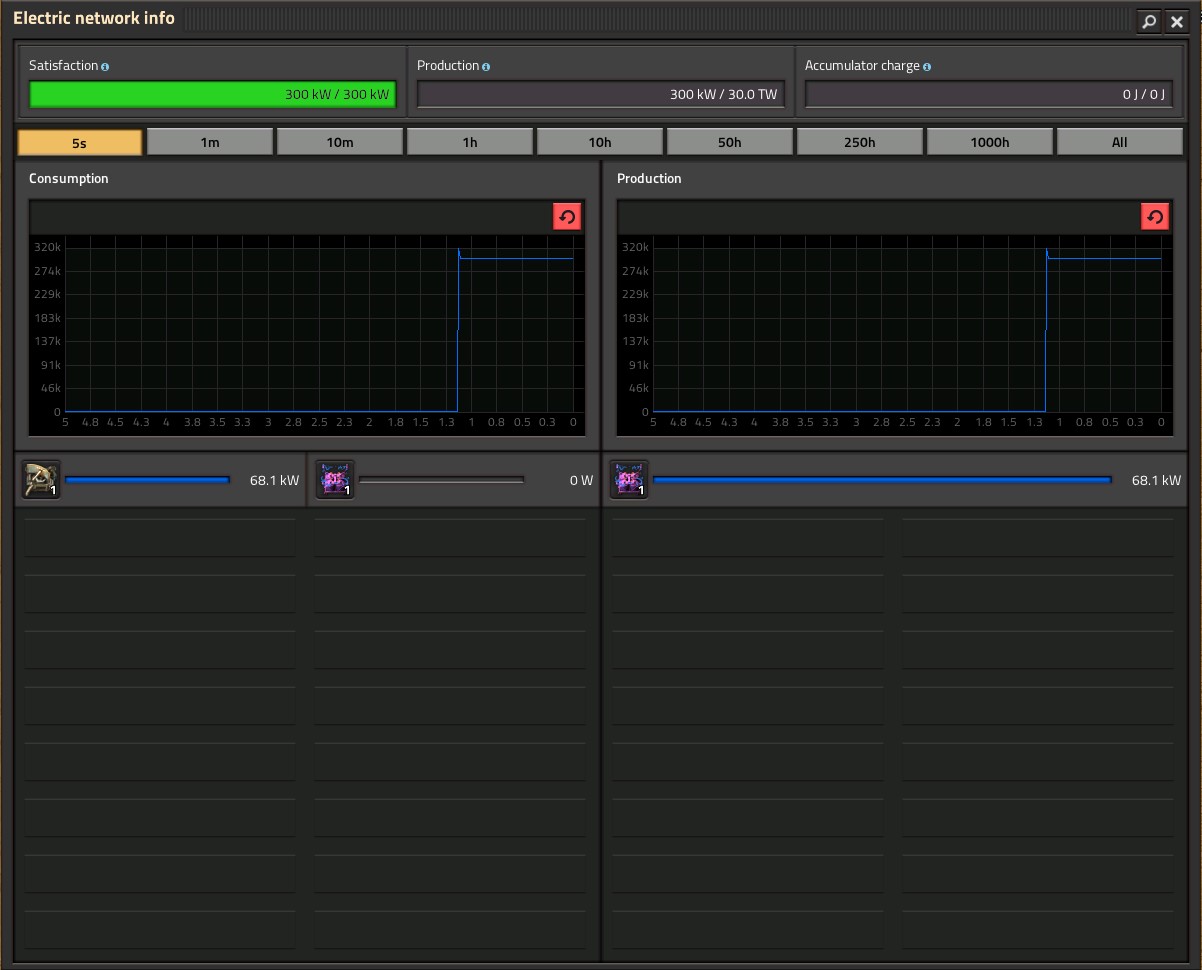Viewport: 1202px width, 970px height.
Task: Reset the Consumption graph with the red button
Action: [567, 217]
